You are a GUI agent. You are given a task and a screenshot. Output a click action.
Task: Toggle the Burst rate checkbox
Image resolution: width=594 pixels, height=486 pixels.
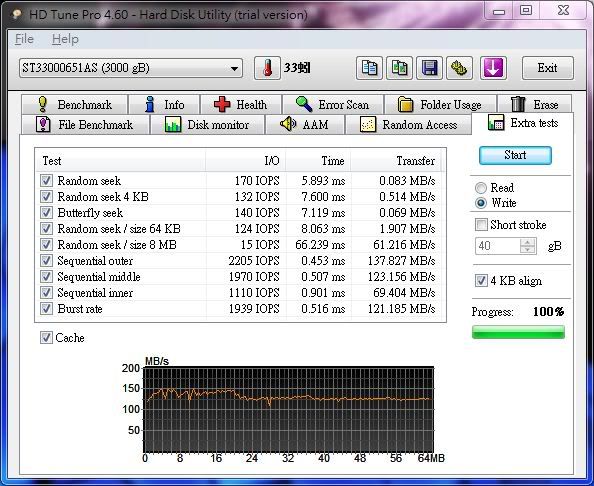coord(46,309)
